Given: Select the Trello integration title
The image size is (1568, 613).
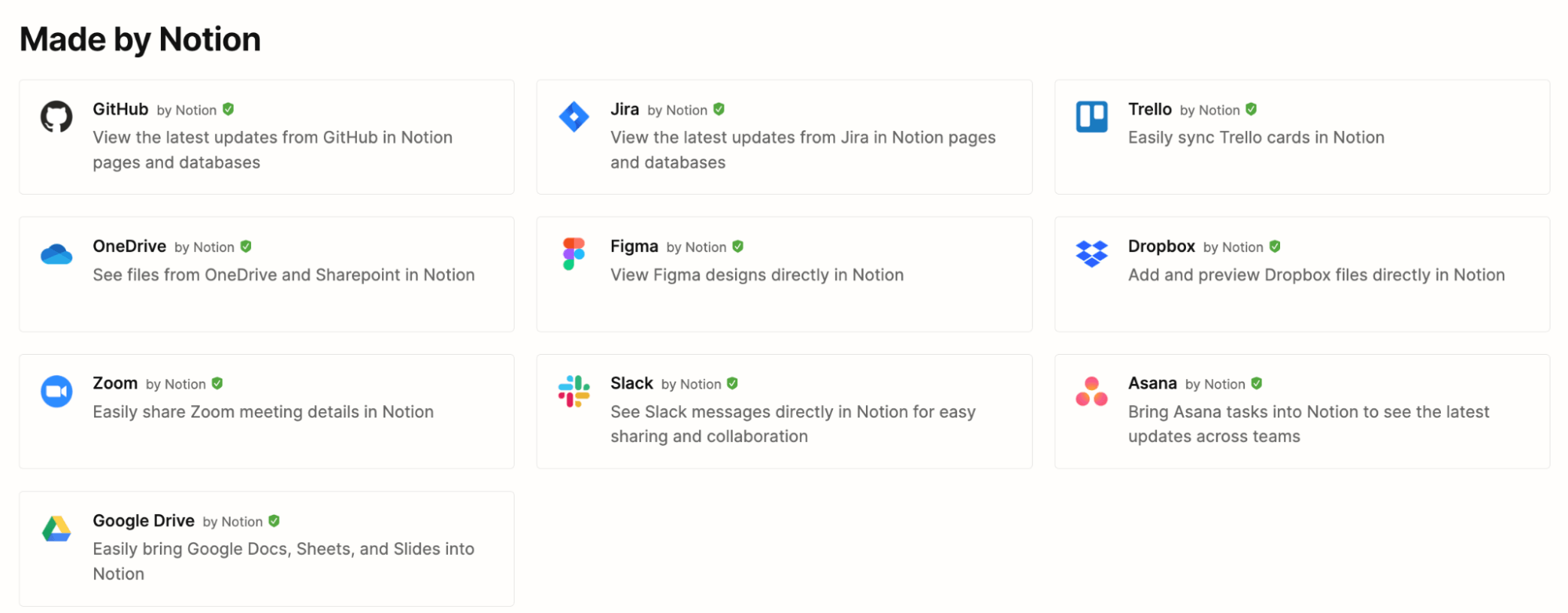Looking at the screenshot, I should [1149, 109].
